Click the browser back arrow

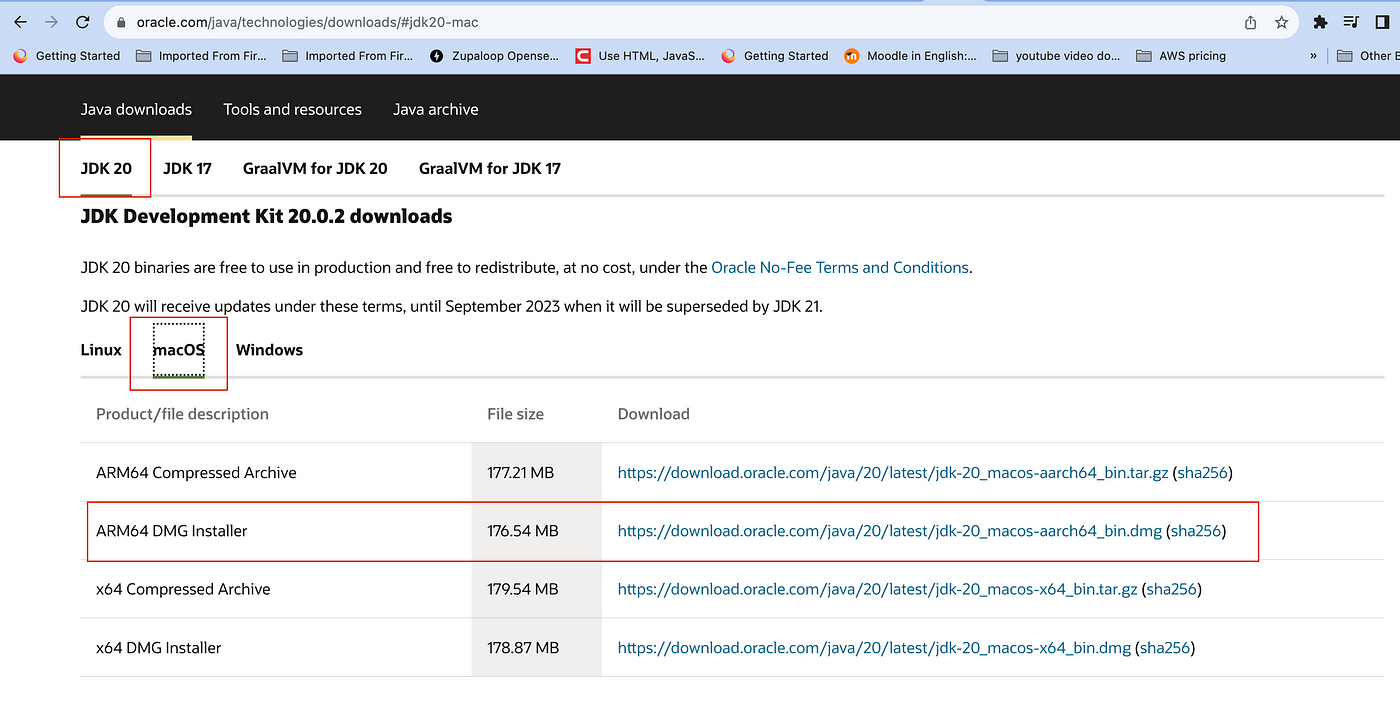(x=20, y=22)
